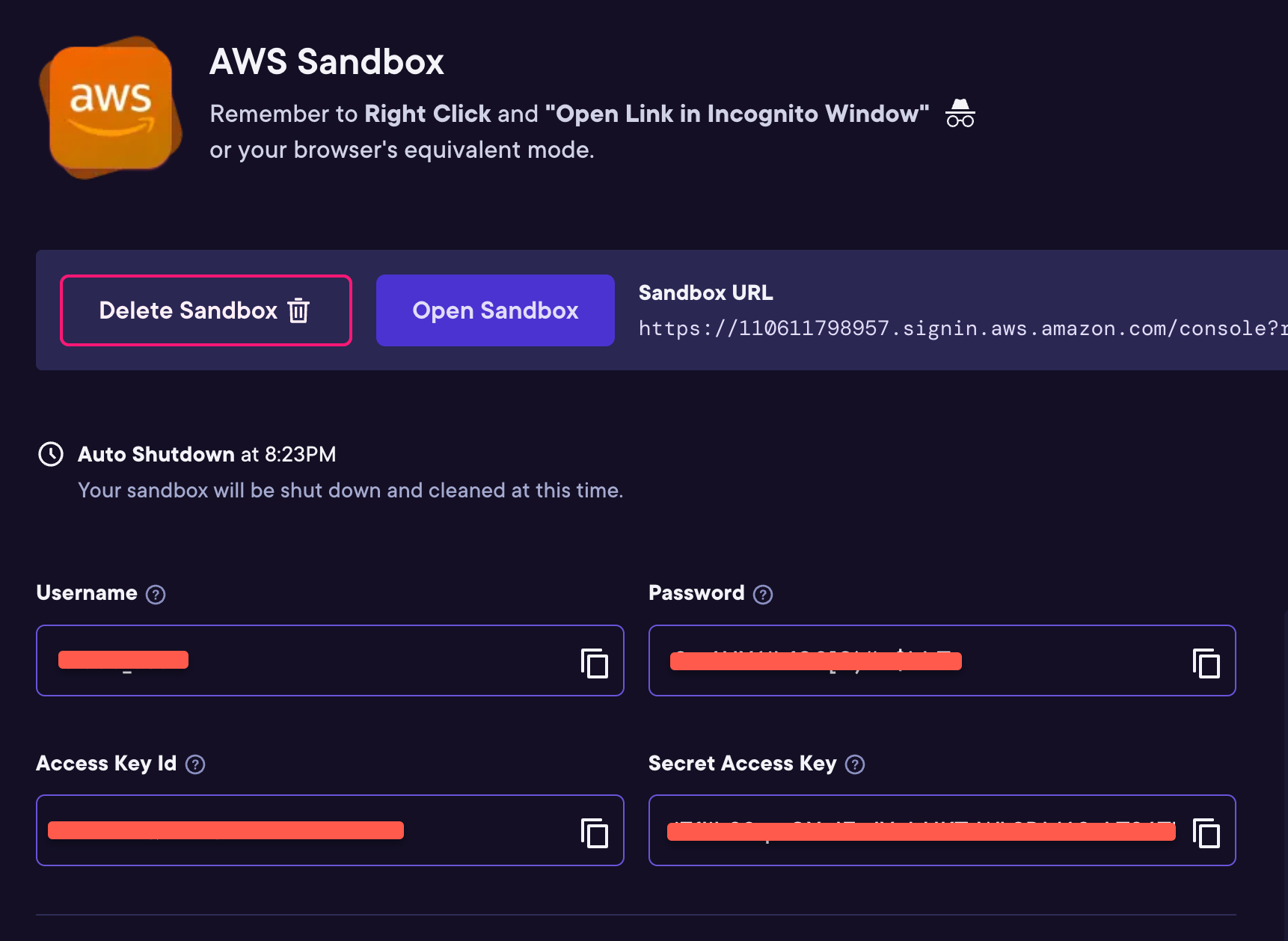Image resolution: width=1288 pixels, height=941 pixels.
Task: Focus the Secret Access Key field
Action: point(920,830)
